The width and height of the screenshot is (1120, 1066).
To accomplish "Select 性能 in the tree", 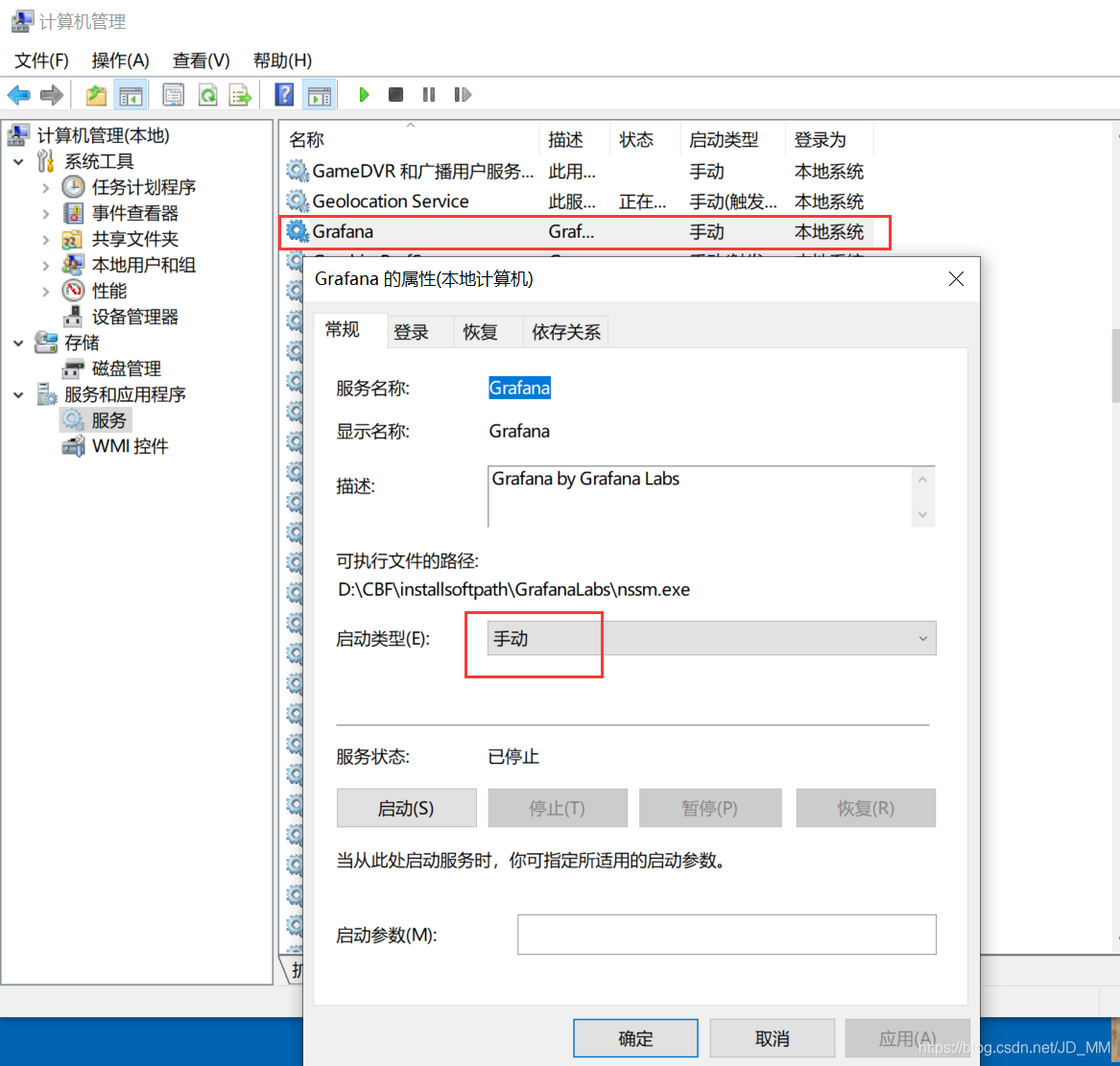I will coord(109,291).
